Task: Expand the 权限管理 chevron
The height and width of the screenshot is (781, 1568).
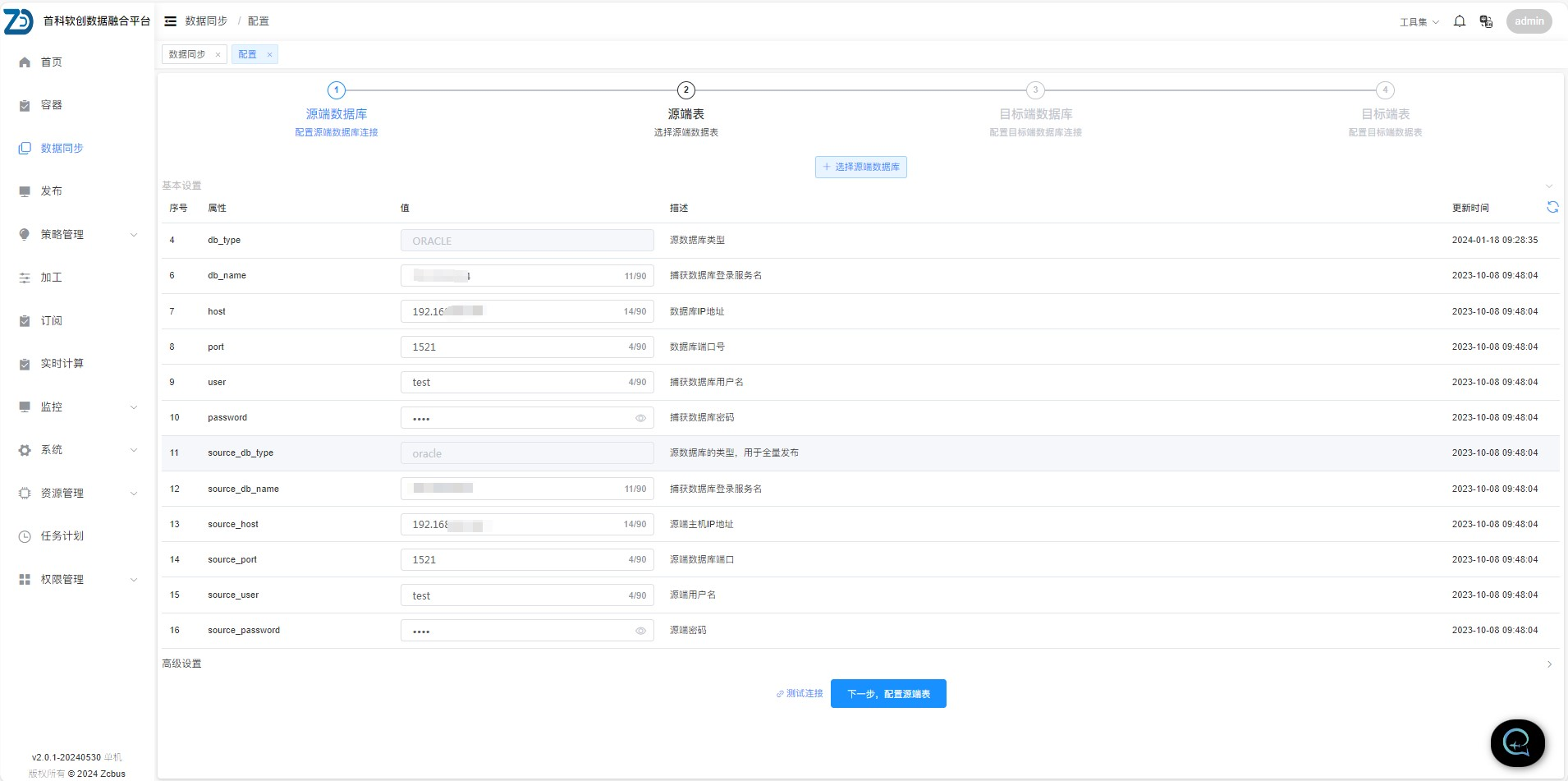Action: coord(134,580)
